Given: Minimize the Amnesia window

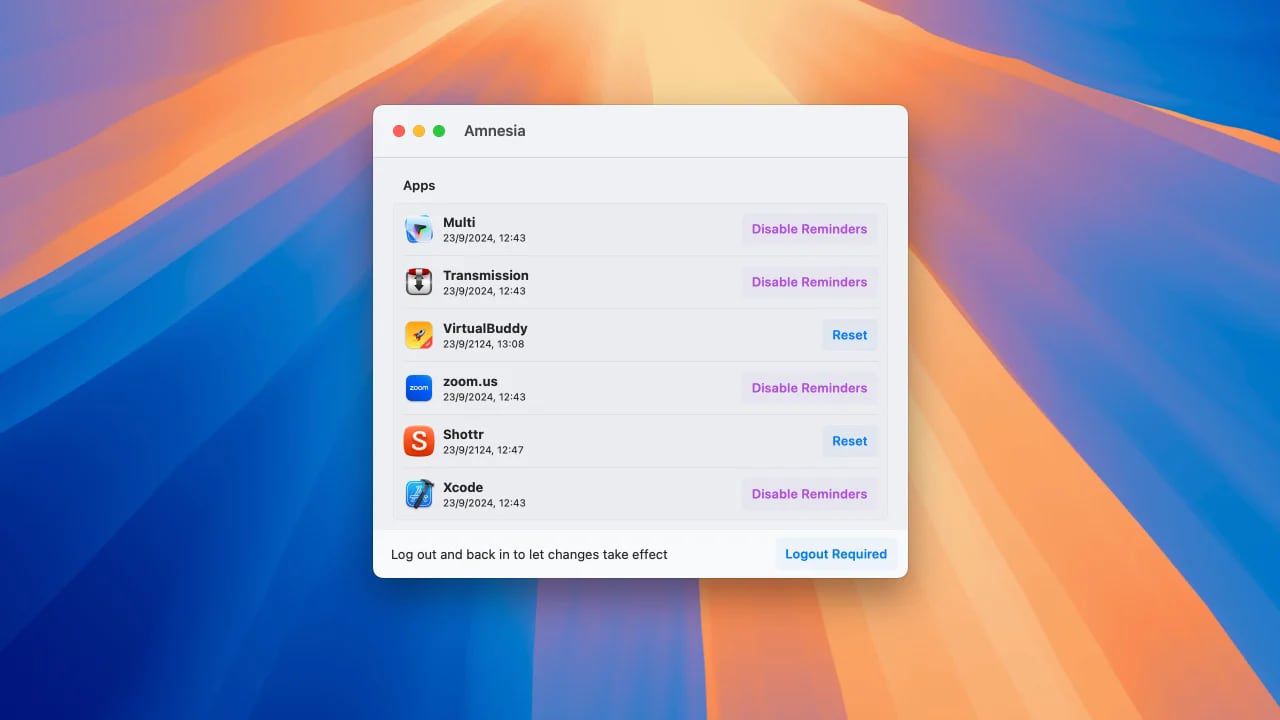Looking at the screenshot, I should pos(418,130).
